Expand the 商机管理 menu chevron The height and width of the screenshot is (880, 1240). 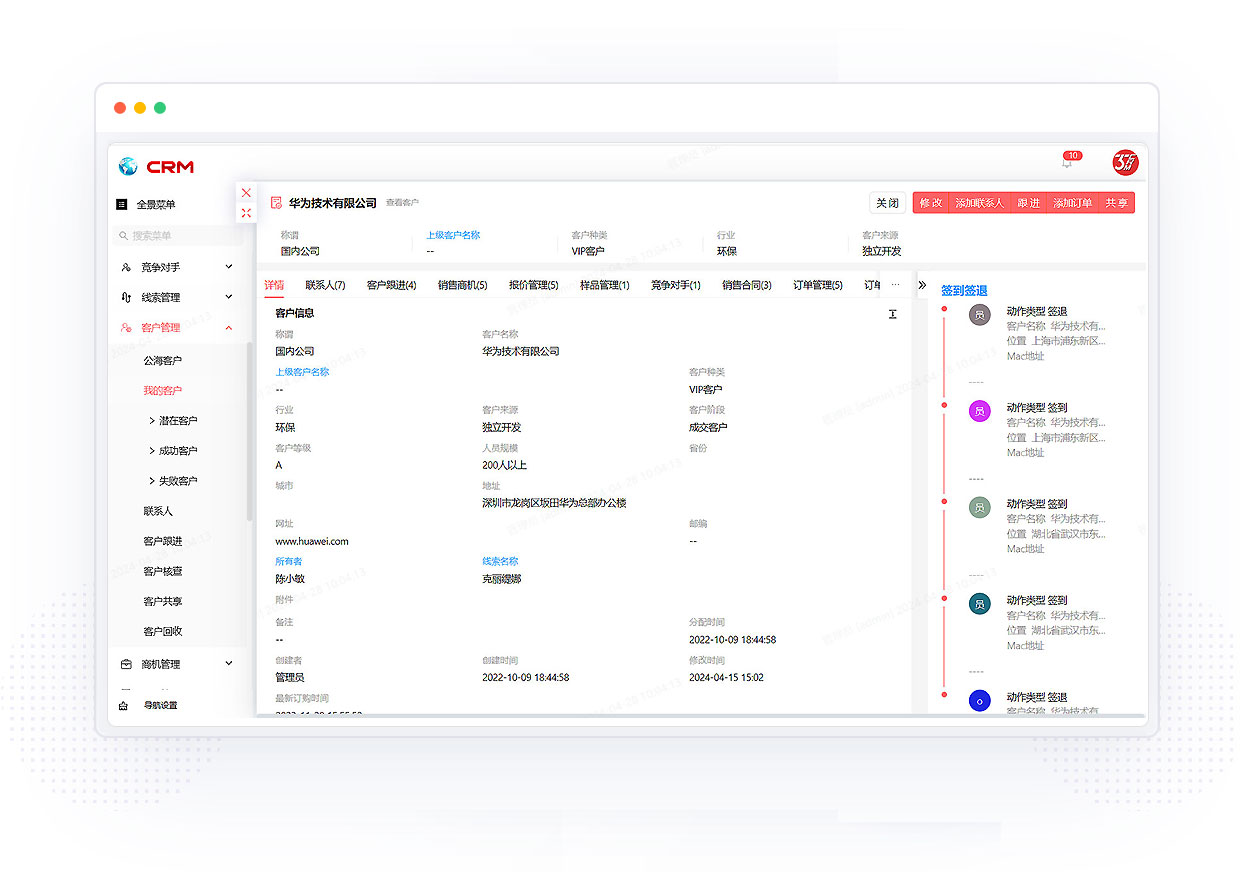click(x=229, y=663)
